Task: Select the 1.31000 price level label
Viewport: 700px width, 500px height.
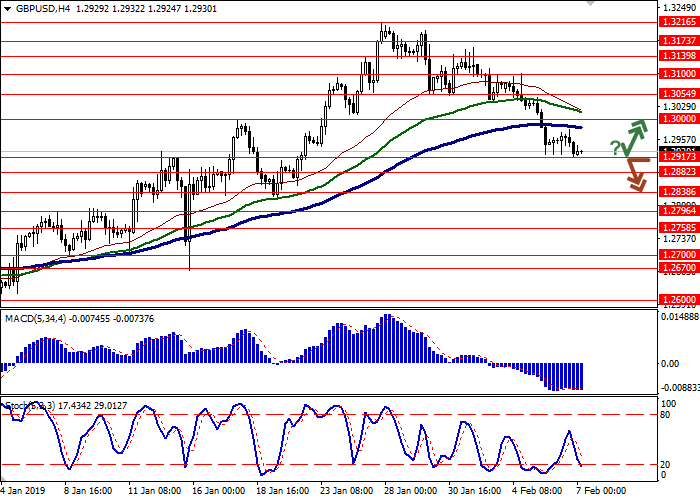Action: click(x=678, y=73)
